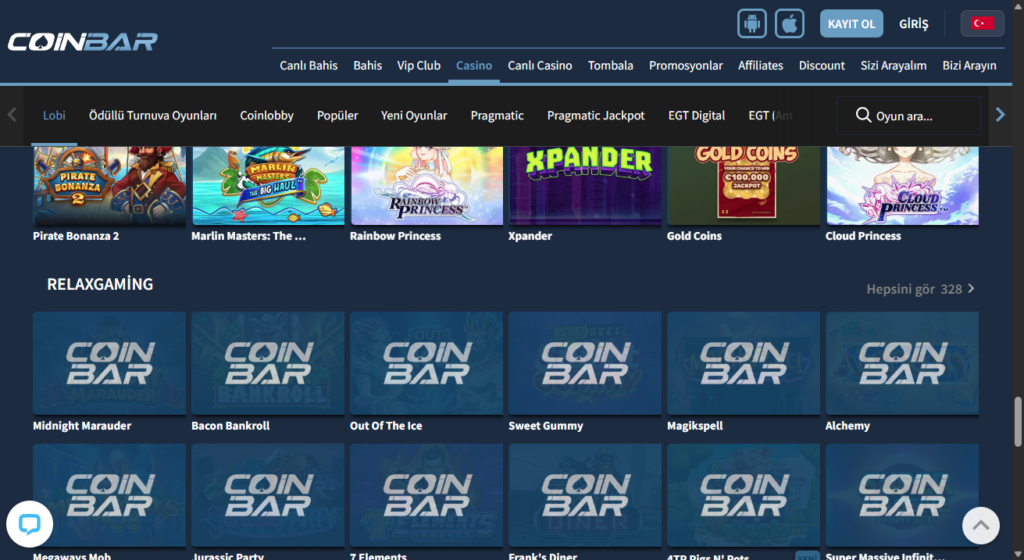Open the Rainbow Princess game thumbnail
The image size is (1024, 560).
[426, 186]
